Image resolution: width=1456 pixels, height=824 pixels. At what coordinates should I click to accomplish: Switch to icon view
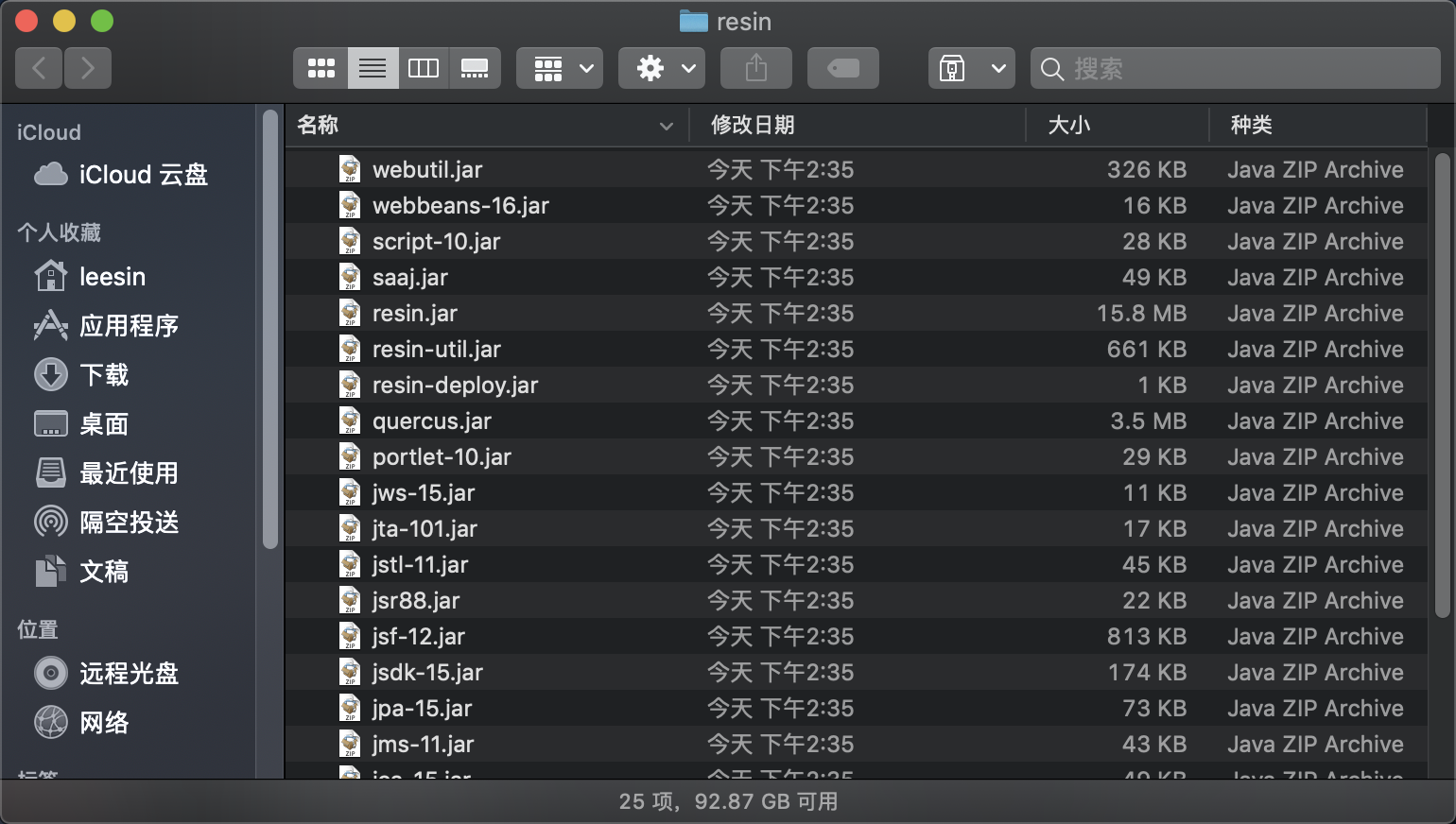pyautogui.click(x=321, y=68)
